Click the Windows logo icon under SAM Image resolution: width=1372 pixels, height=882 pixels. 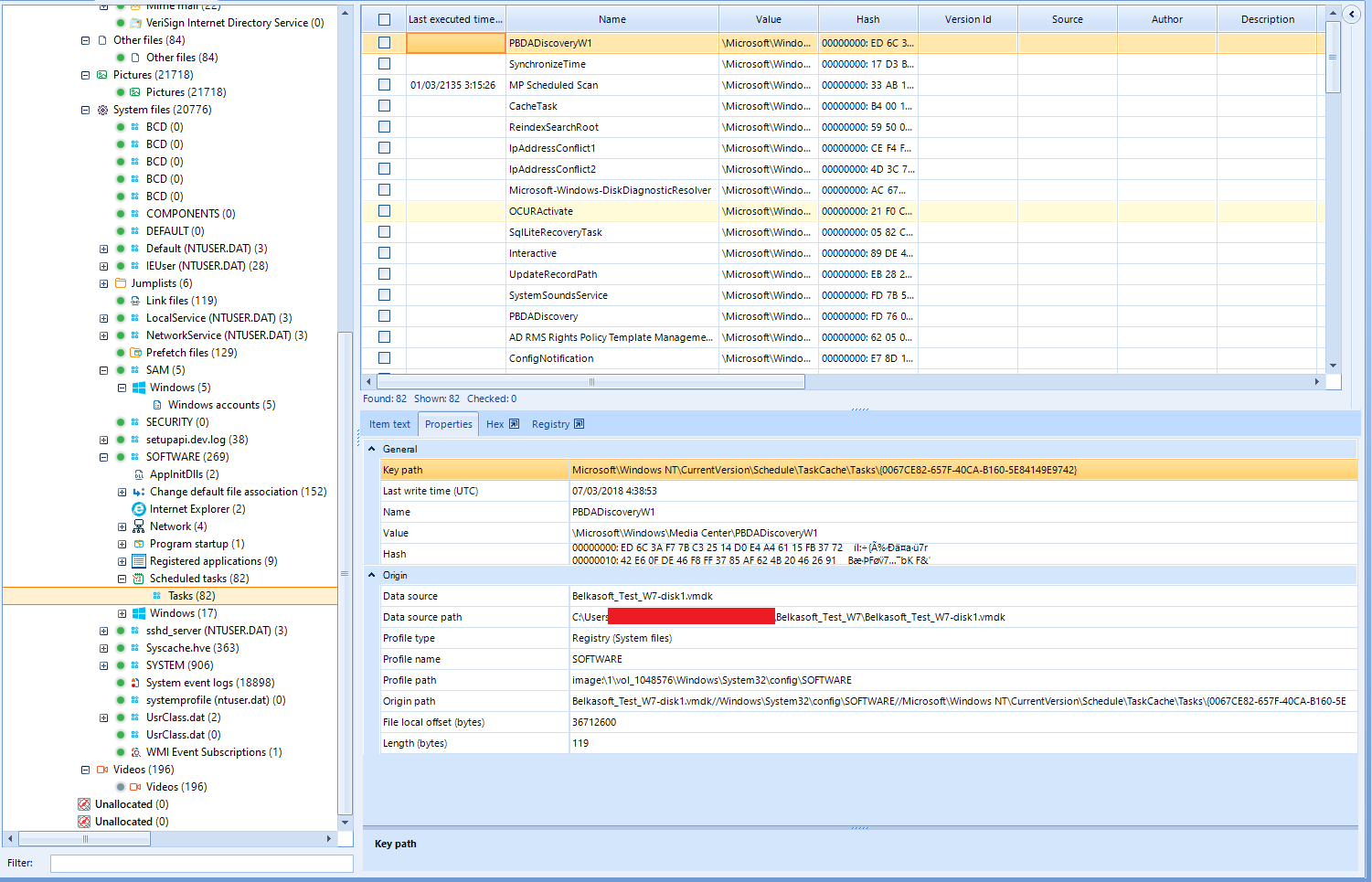coord(139,388)
